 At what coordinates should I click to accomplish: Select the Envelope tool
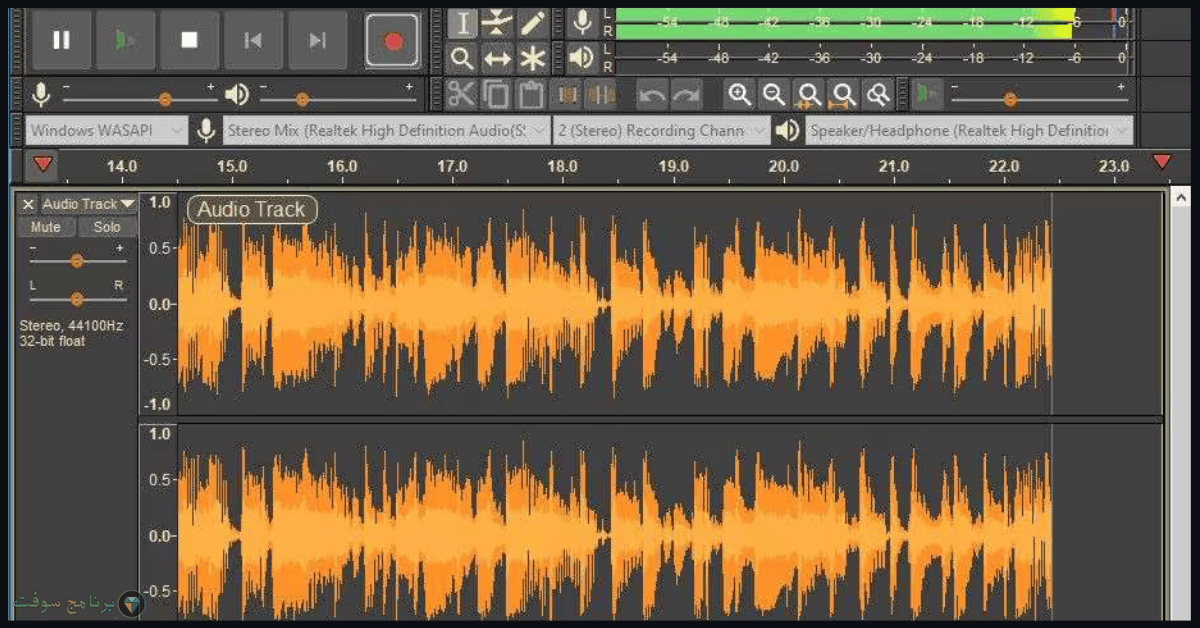tap(497, 23)
